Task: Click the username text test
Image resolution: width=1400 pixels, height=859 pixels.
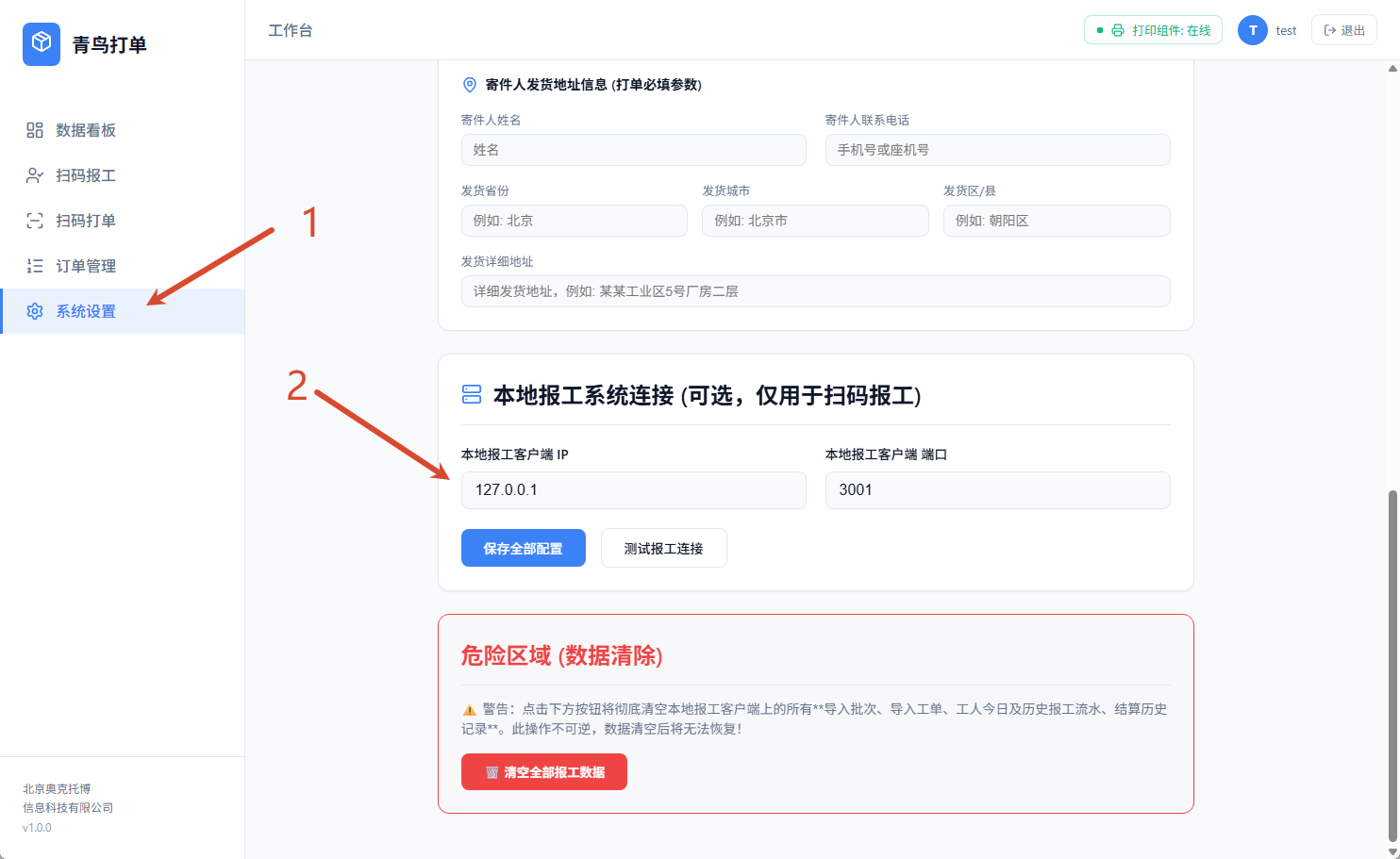Action: (x=1286, y=30)
